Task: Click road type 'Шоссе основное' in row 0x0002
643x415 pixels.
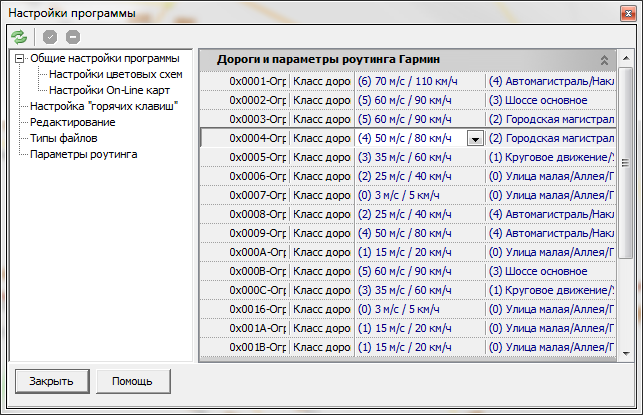Action: click(x=550, y=100)
